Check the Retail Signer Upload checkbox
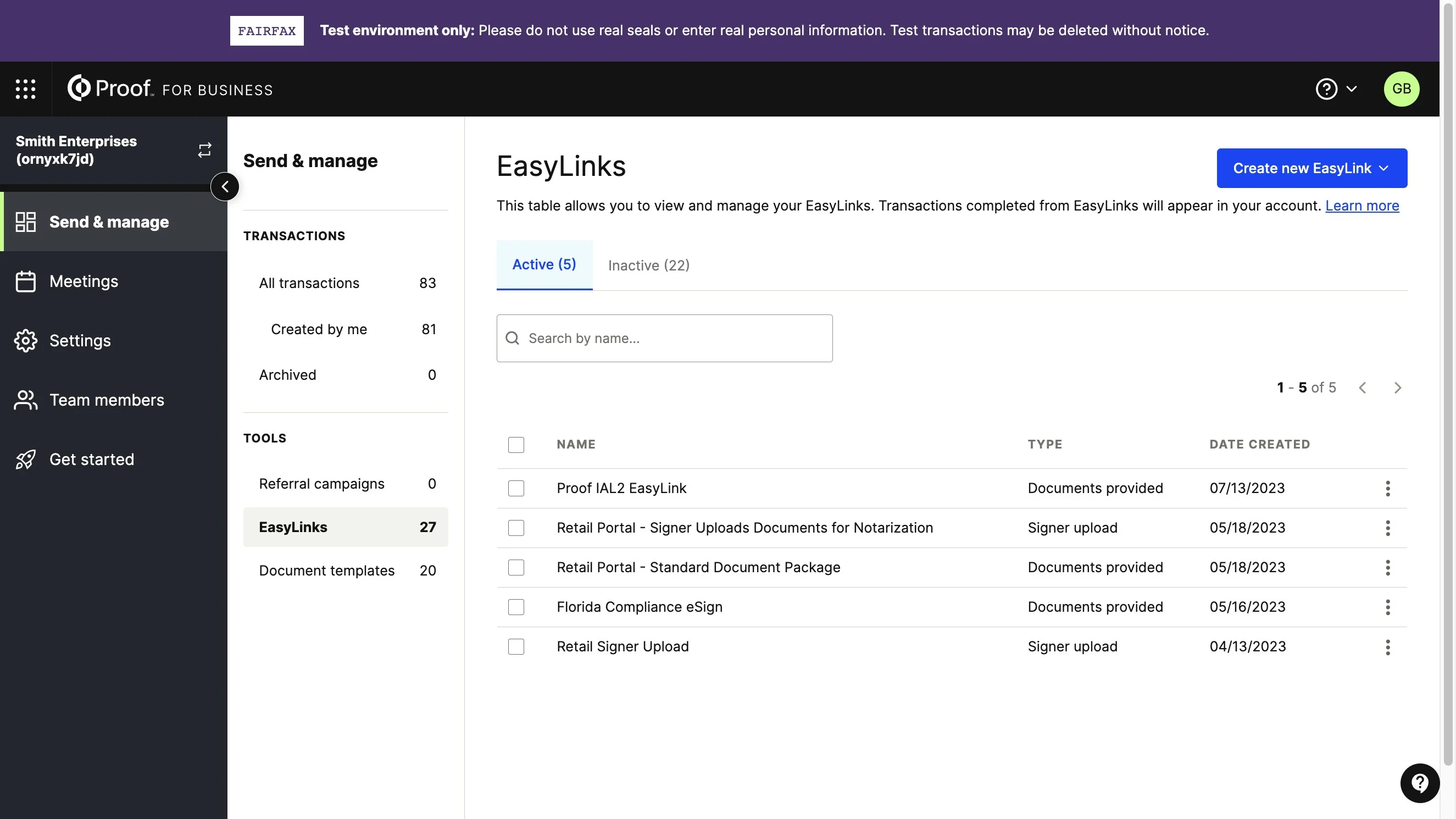Screen dimensions: 1456x819 516,646
